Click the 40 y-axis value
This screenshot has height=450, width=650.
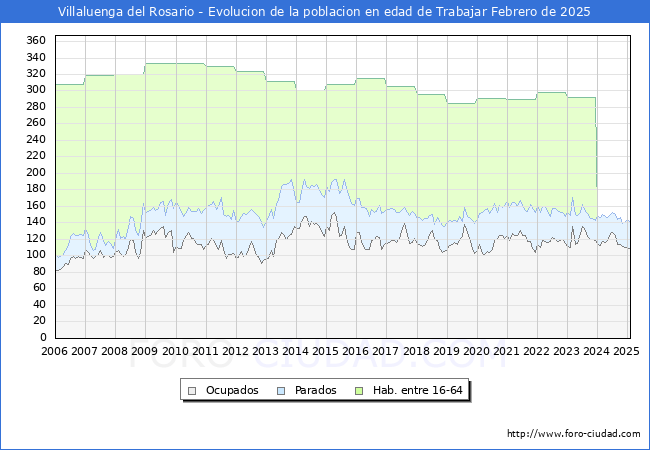(x=39, y=304)
